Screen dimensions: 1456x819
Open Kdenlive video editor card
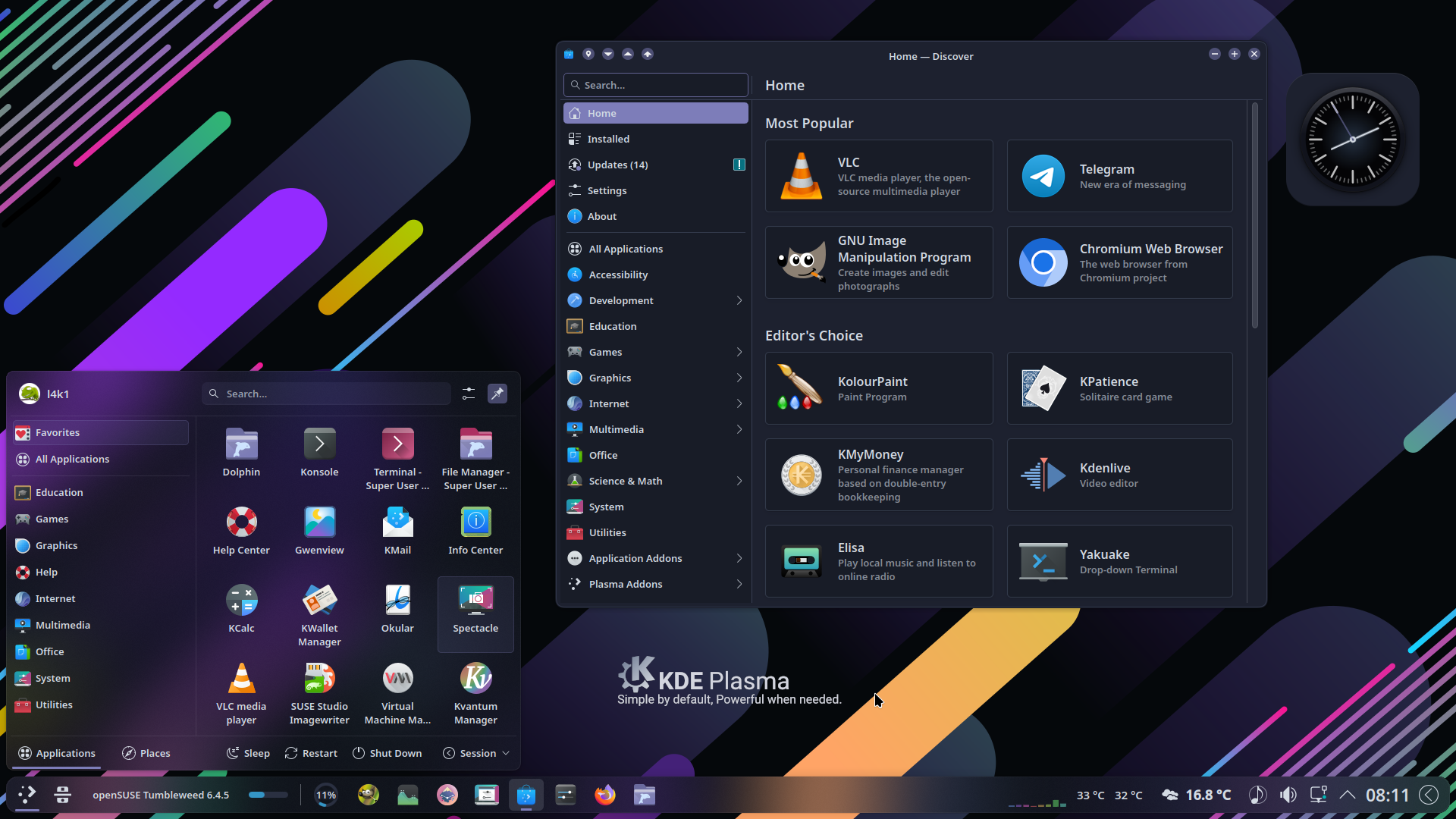coord(1120,475)
